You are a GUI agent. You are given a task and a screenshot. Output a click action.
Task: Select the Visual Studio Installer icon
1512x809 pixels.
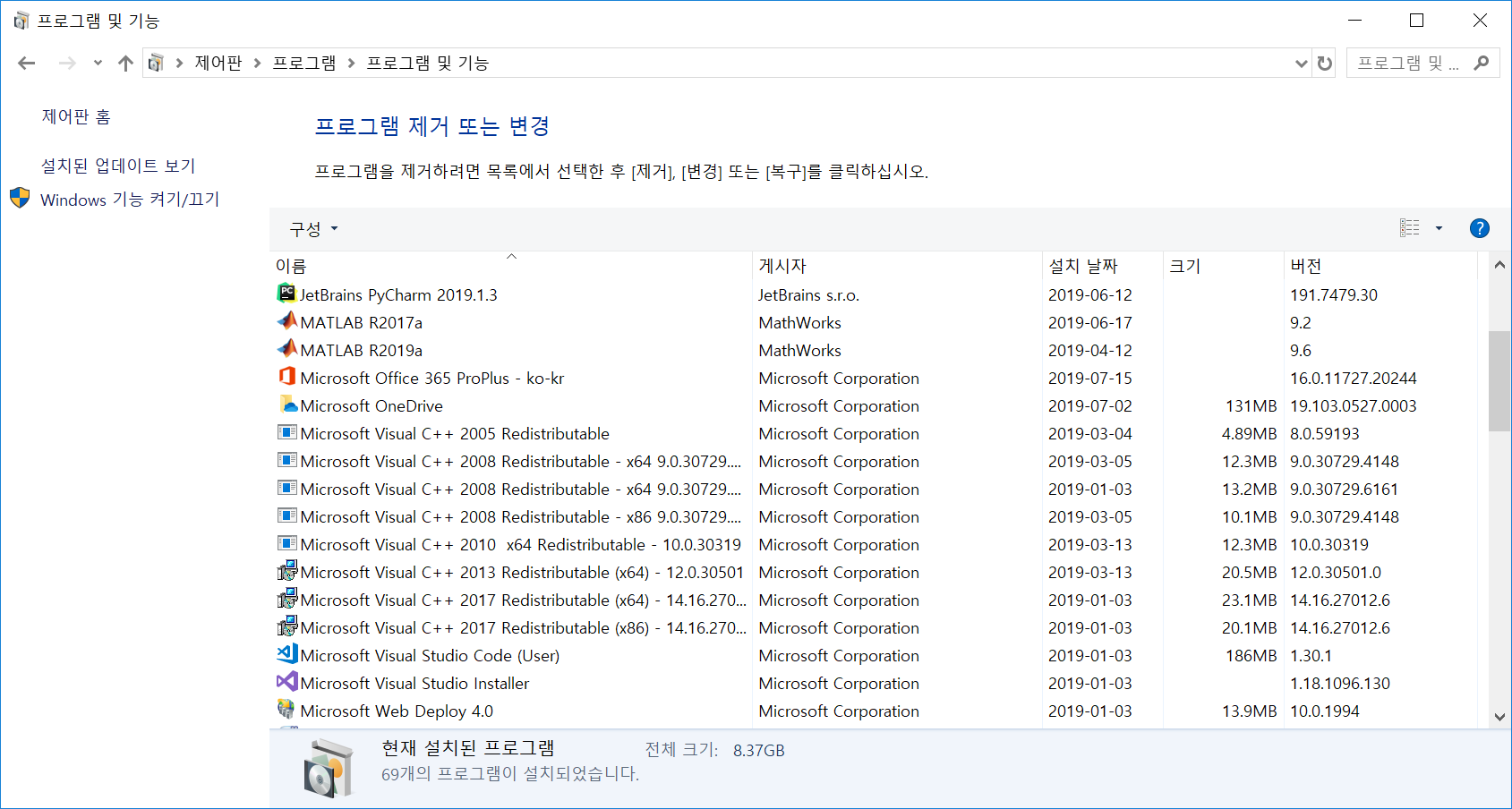tap(286, 682)
